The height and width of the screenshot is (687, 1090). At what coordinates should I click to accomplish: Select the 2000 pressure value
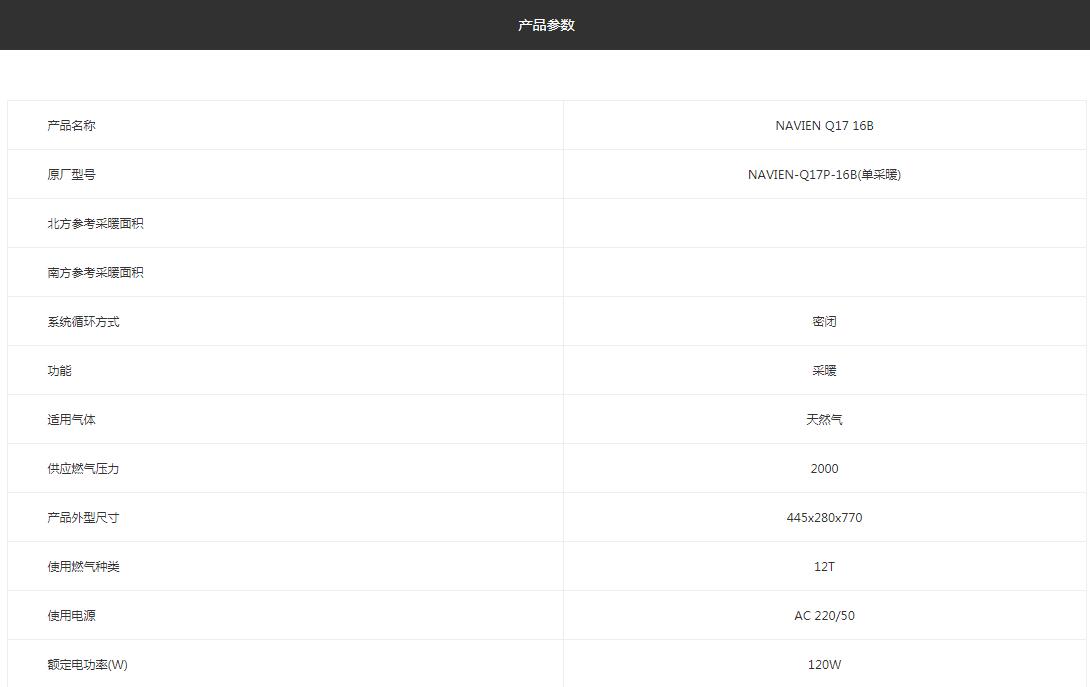coord(824,469)
